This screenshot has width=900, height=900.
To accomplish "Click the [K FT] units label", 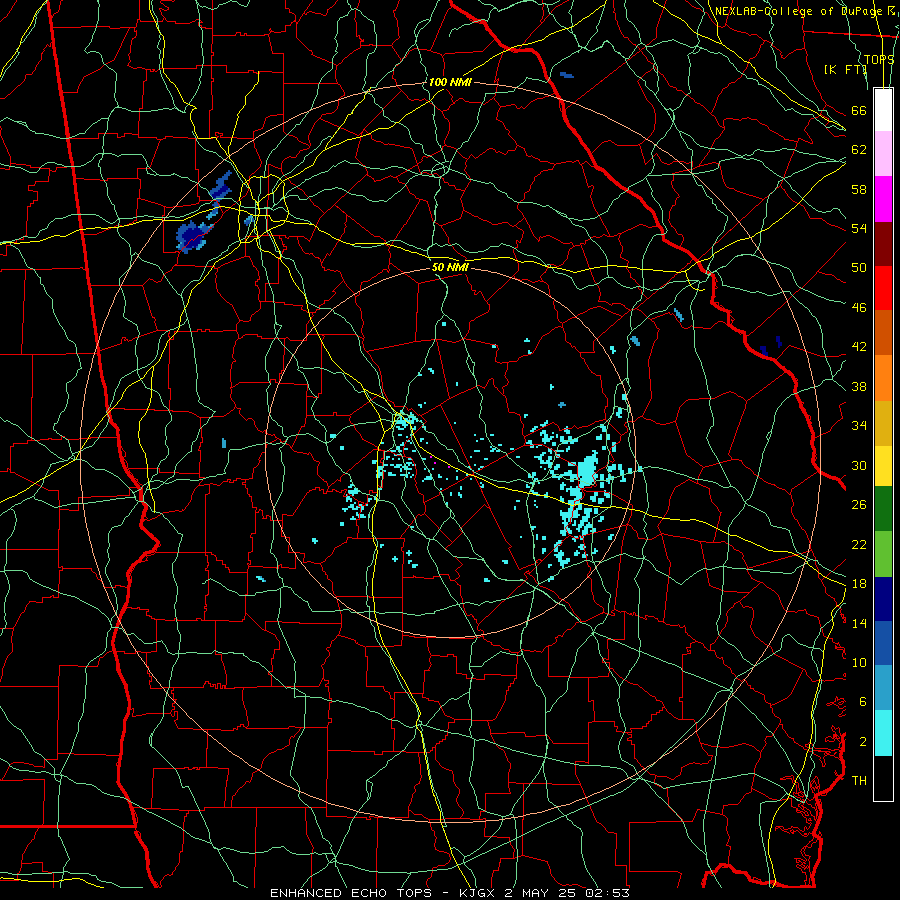I will (845, 70).
